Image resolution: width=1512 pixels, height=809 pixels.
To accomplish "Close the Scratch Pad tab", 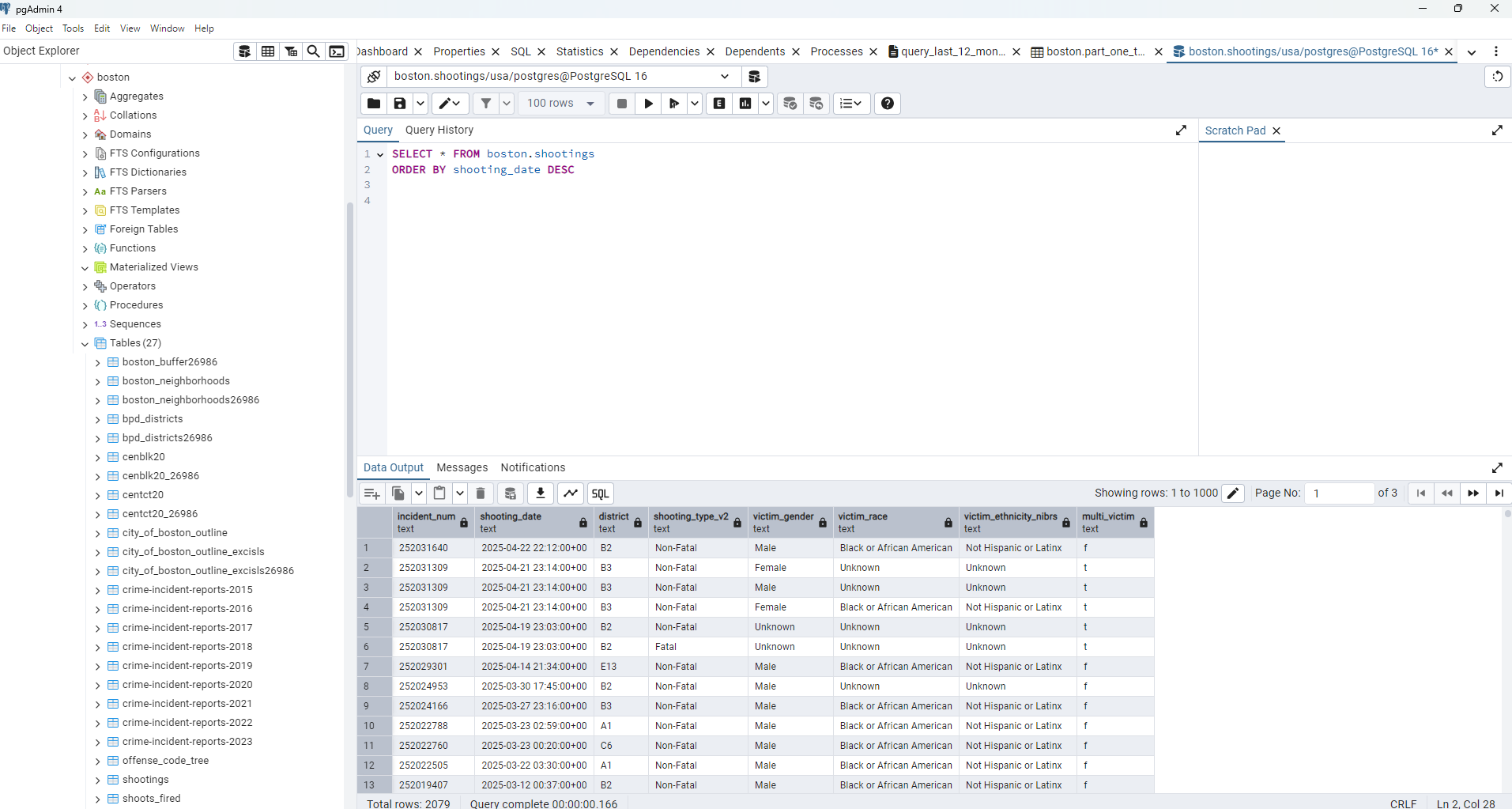I will pyautogui.click(x=1276, y=130).
